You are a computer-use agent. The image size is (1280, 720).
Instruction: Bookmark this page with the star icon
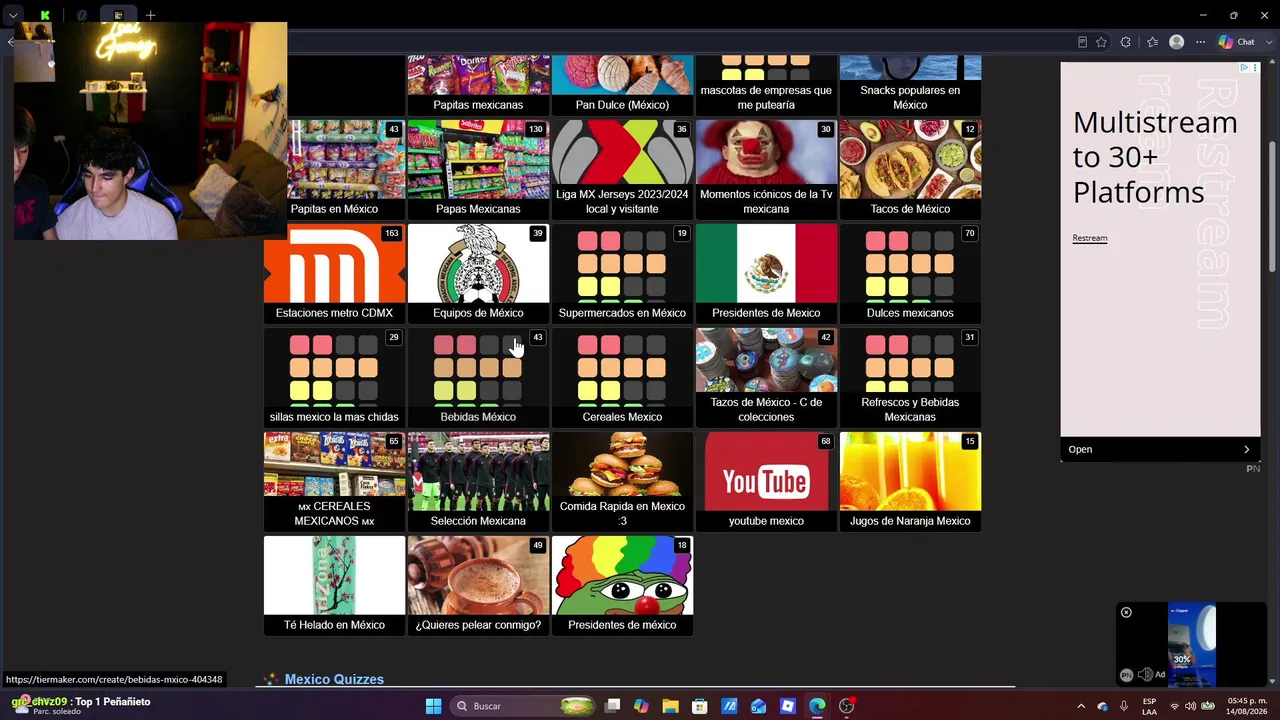[1101, 42]
